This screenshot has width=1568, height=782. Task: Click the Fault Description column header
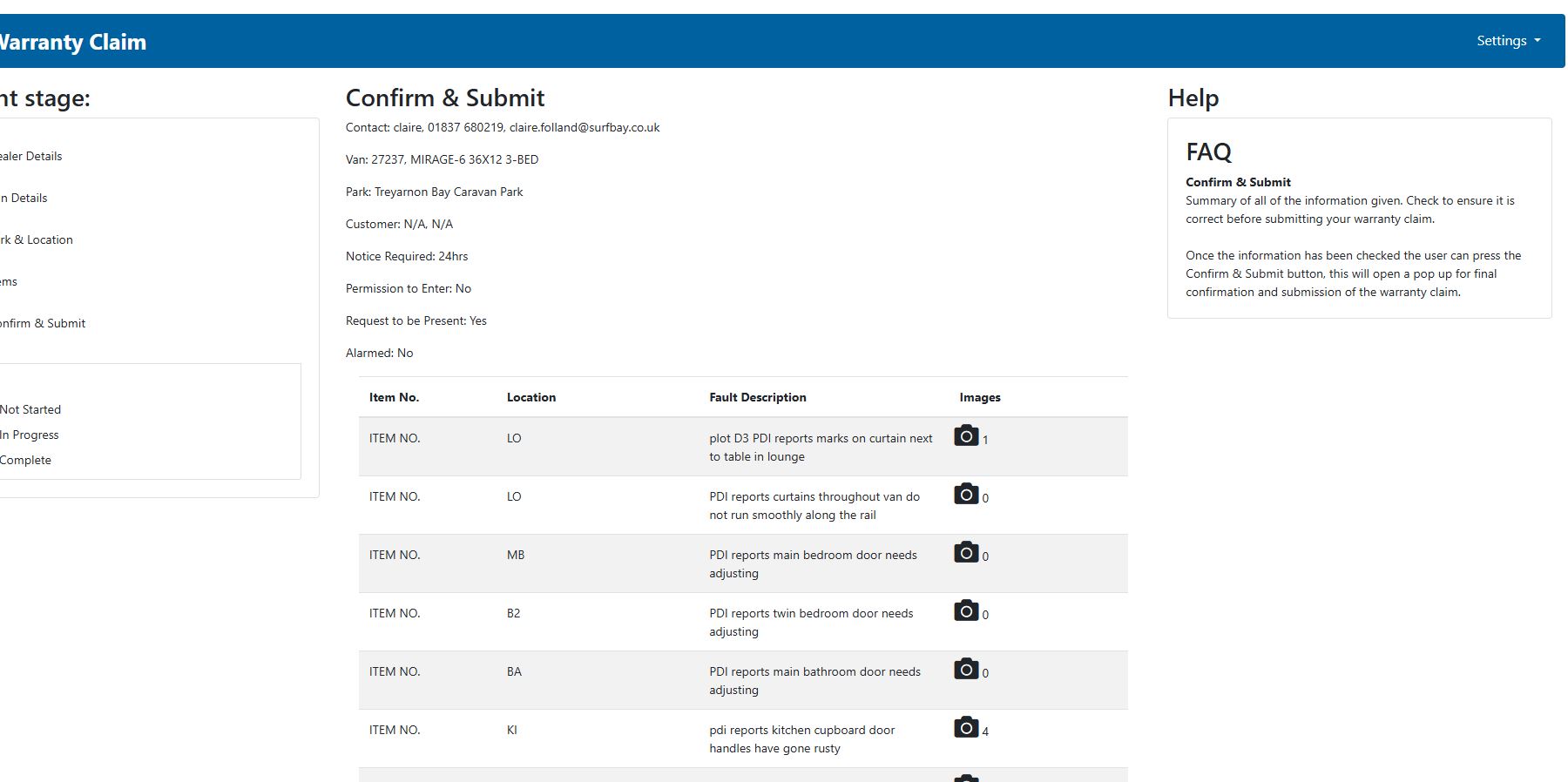point(758,398)
